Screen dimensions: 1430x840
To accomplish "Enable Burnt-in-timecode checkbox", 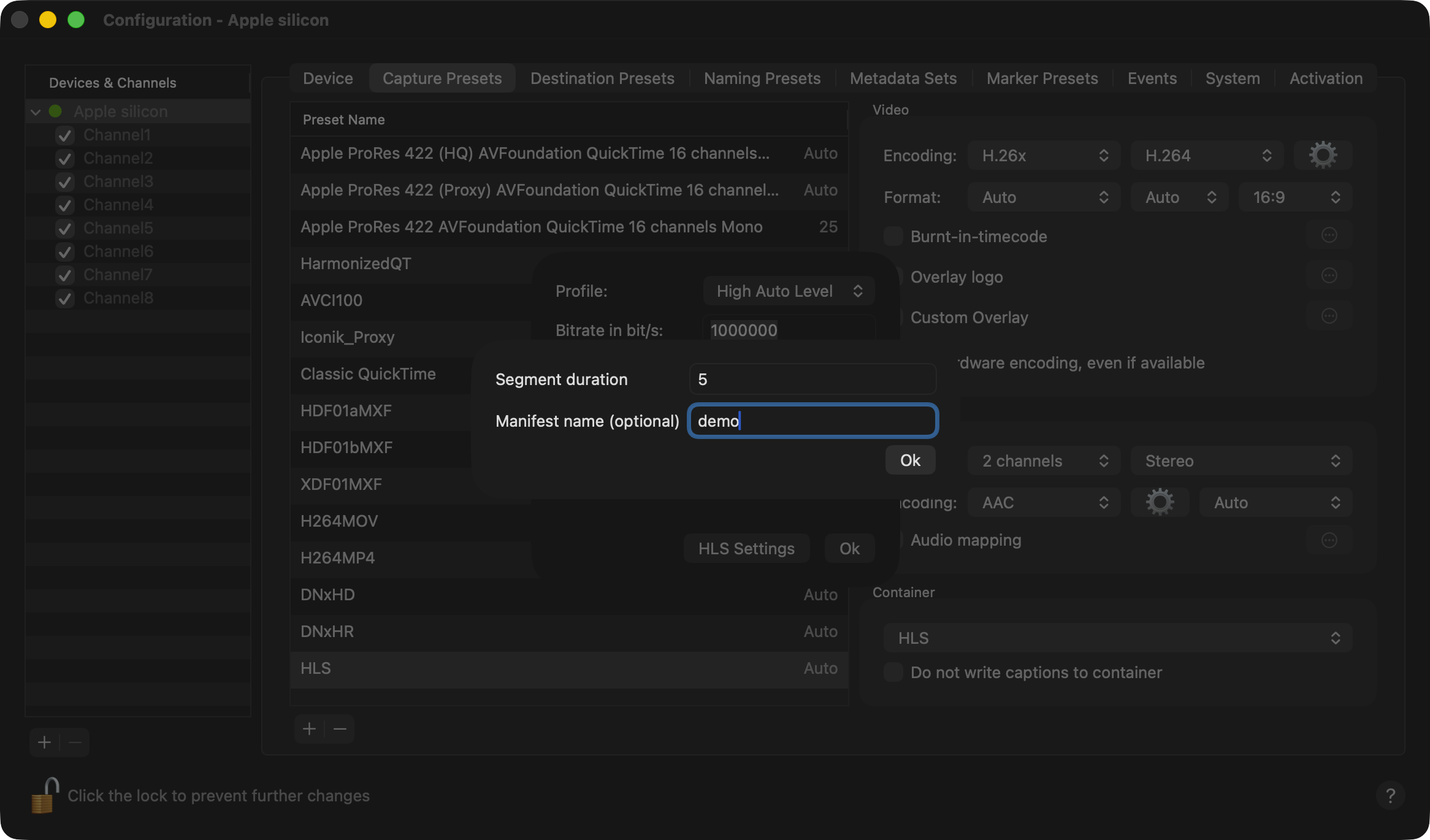I will pos(893,236).
